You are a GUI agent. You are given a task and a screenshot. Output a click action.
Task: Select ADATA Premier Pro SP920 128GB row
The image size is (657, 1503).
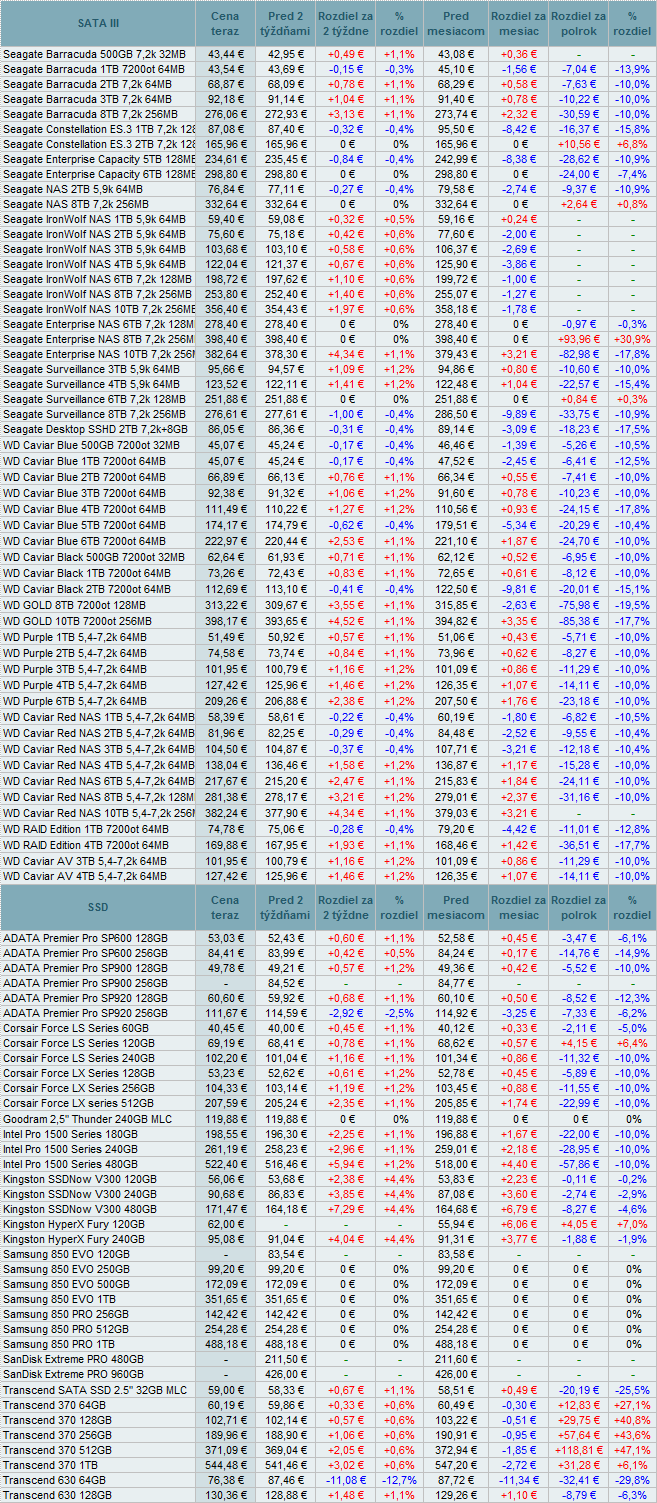click(x=328, y=998)
